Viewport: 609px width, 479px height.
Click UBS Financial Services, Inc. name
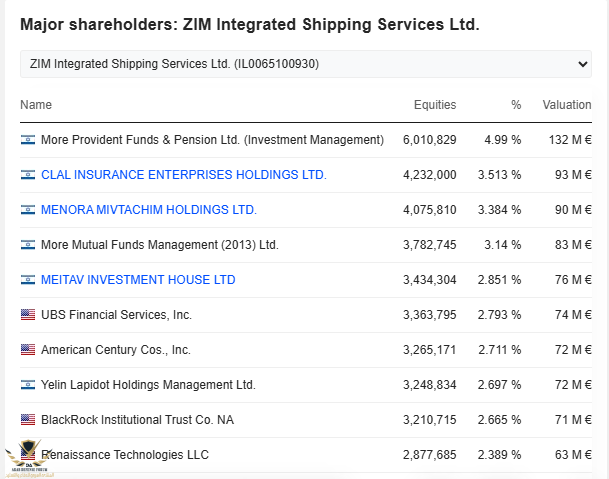(x=116, y=315)
